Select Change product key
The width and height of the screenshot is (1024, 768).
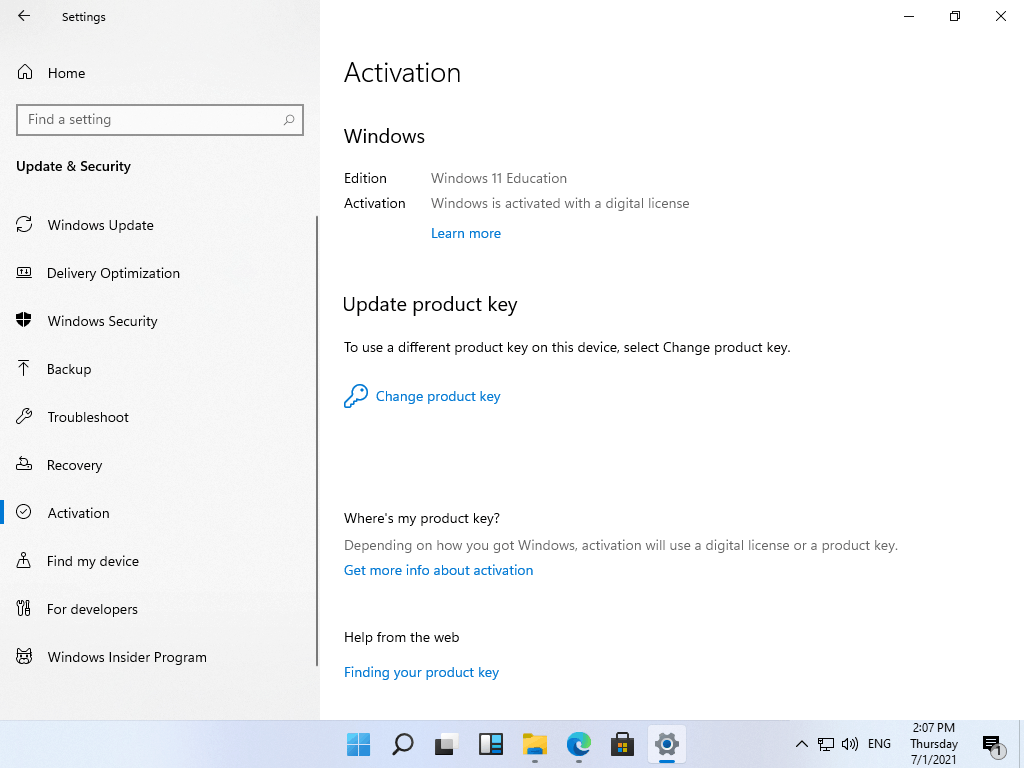(x=438, y=396)
